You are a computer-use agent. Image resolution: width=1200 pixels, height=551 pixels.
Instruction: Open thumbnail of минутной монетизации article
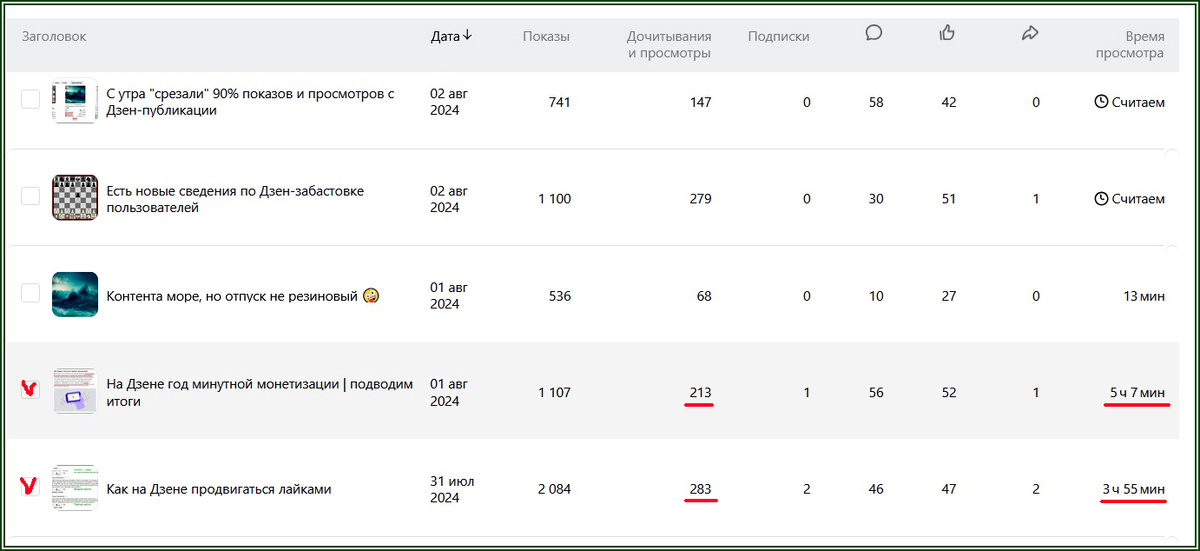75,391
